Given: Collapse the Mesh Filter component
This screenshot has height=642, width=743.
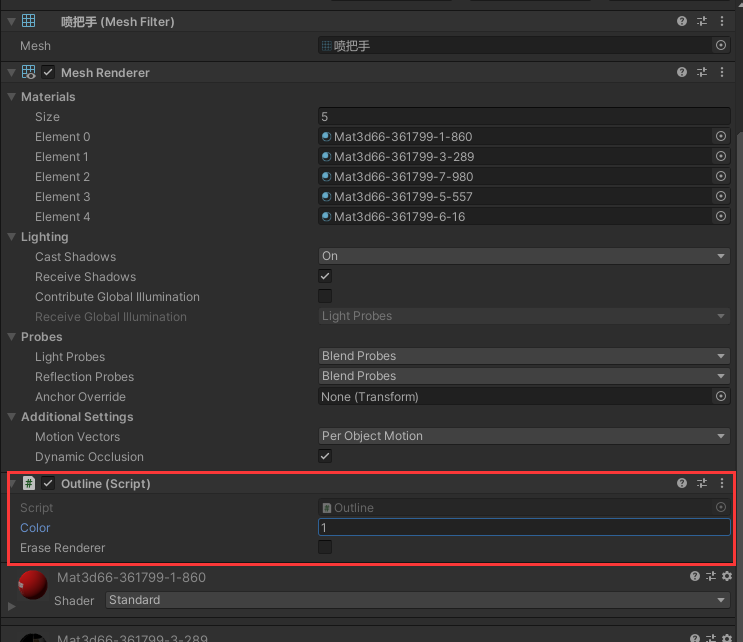Looking at the screenshot, I should tap(12, 21).
